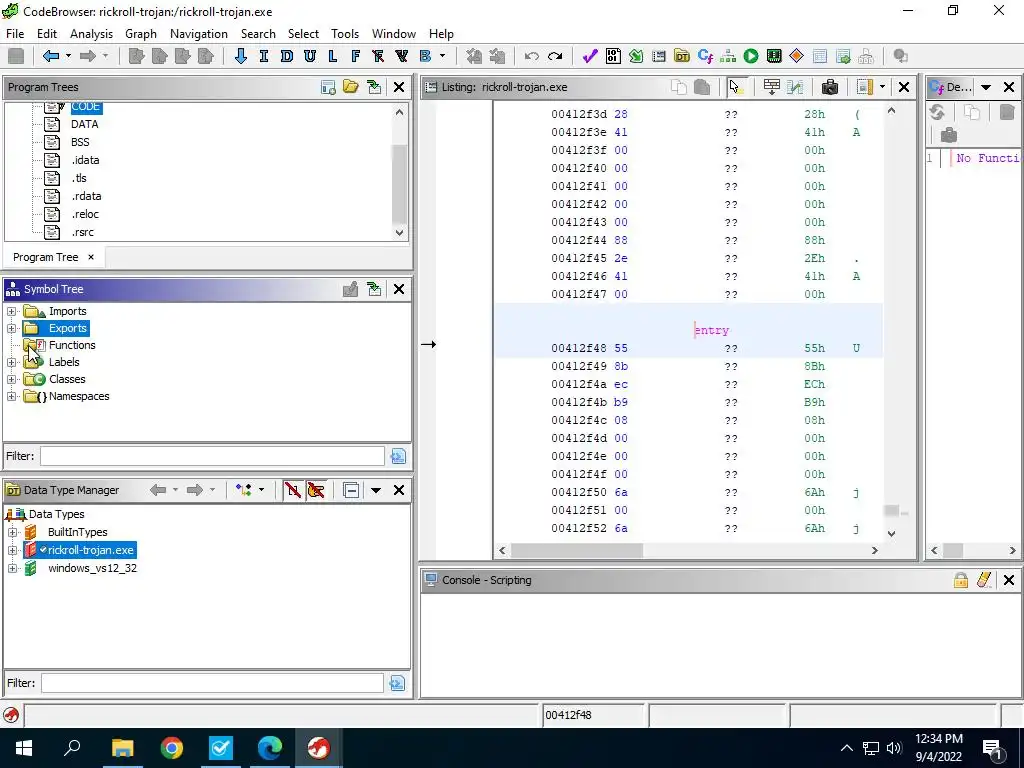Image resolution: width=1024 pixels, height=768 pixels.
Task: Clear the Console with eraser icon
Action: 984,580
